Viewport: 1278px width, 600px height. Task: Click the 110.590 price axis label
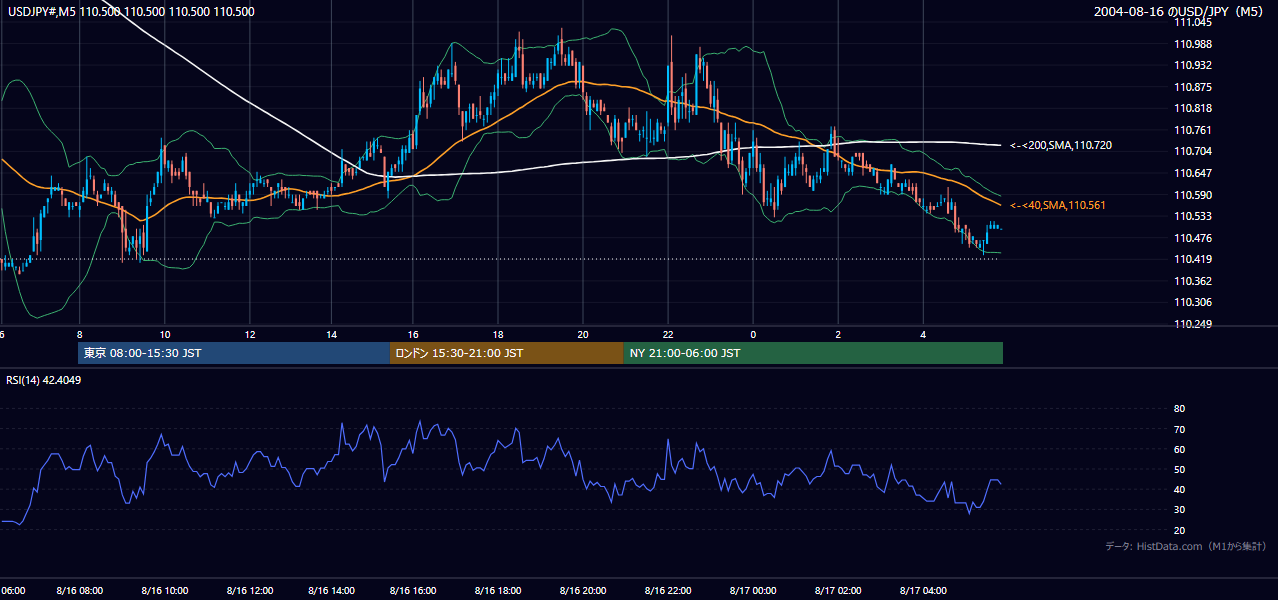[x=1194, y=195]
